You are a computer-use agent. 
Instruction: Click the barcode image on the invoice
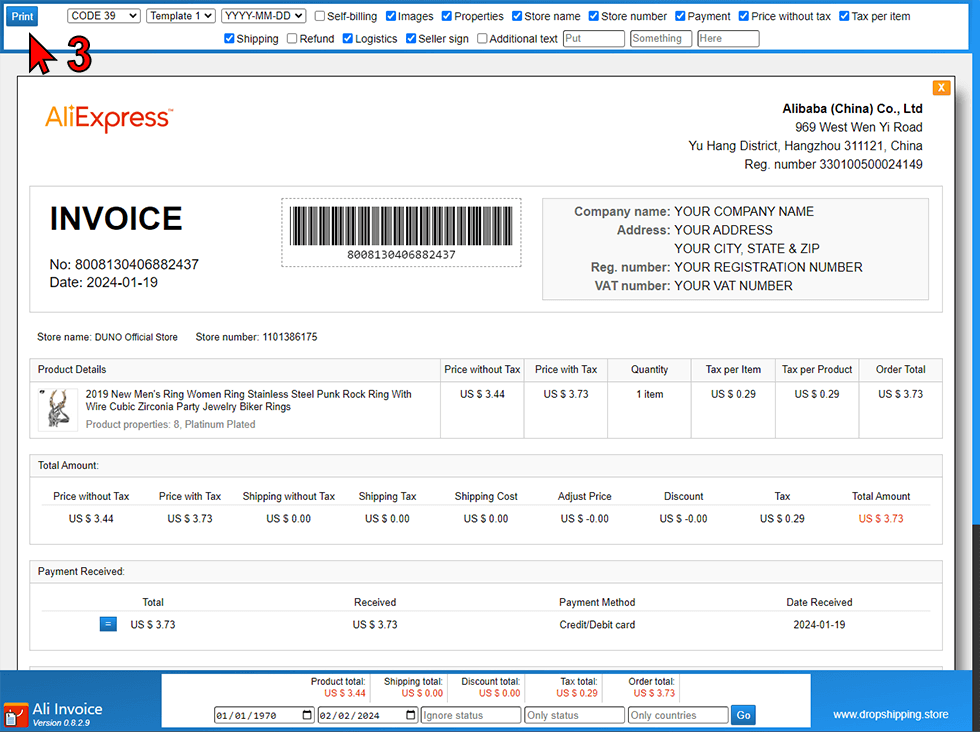point(401,225)
